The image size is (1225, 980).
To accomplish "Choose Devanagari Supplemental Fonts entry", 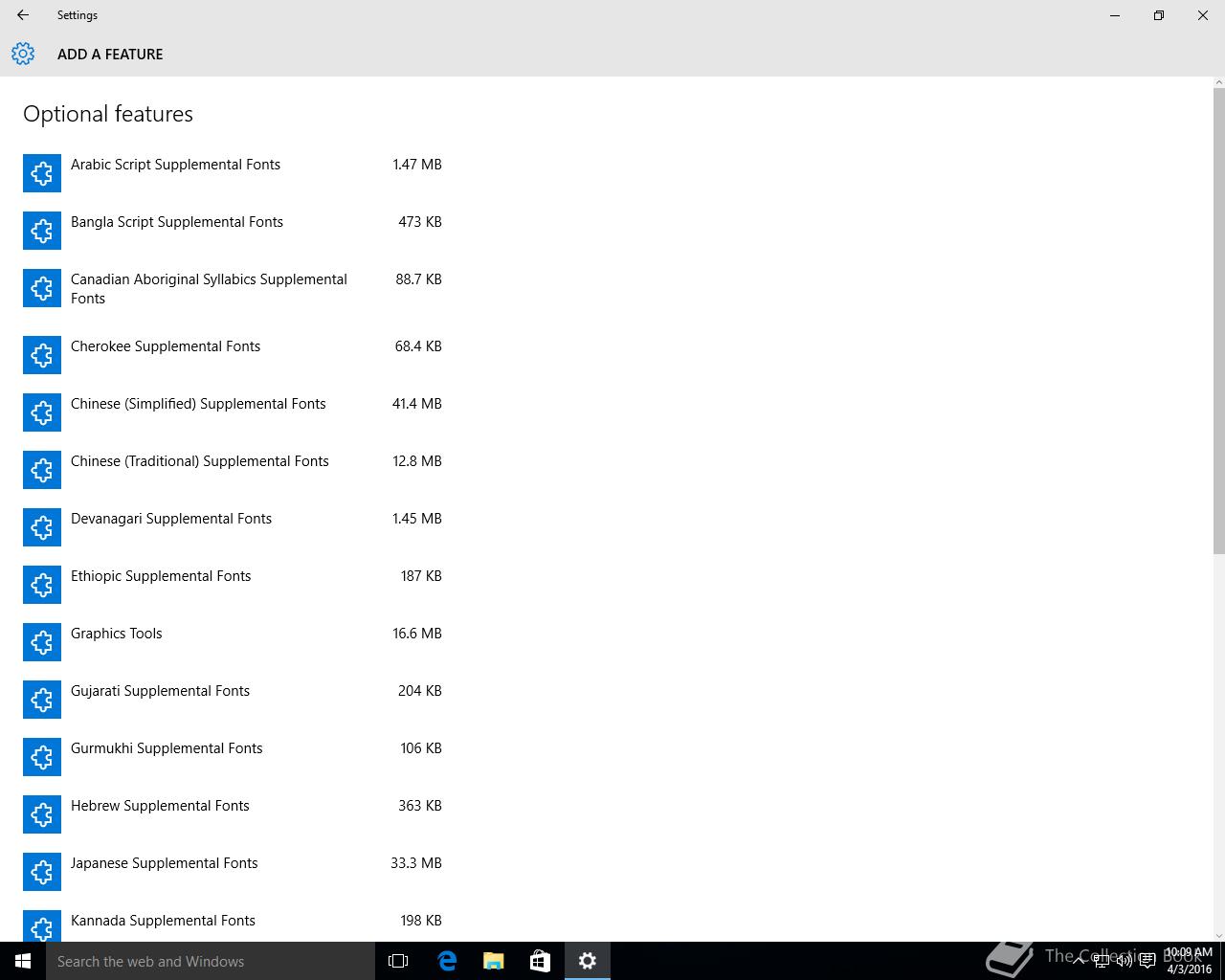I will tap(171, 519).
